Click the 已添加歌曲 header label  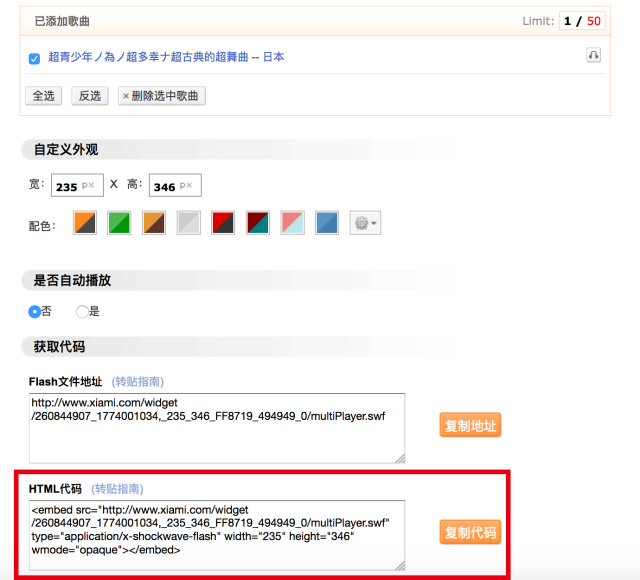62,21
